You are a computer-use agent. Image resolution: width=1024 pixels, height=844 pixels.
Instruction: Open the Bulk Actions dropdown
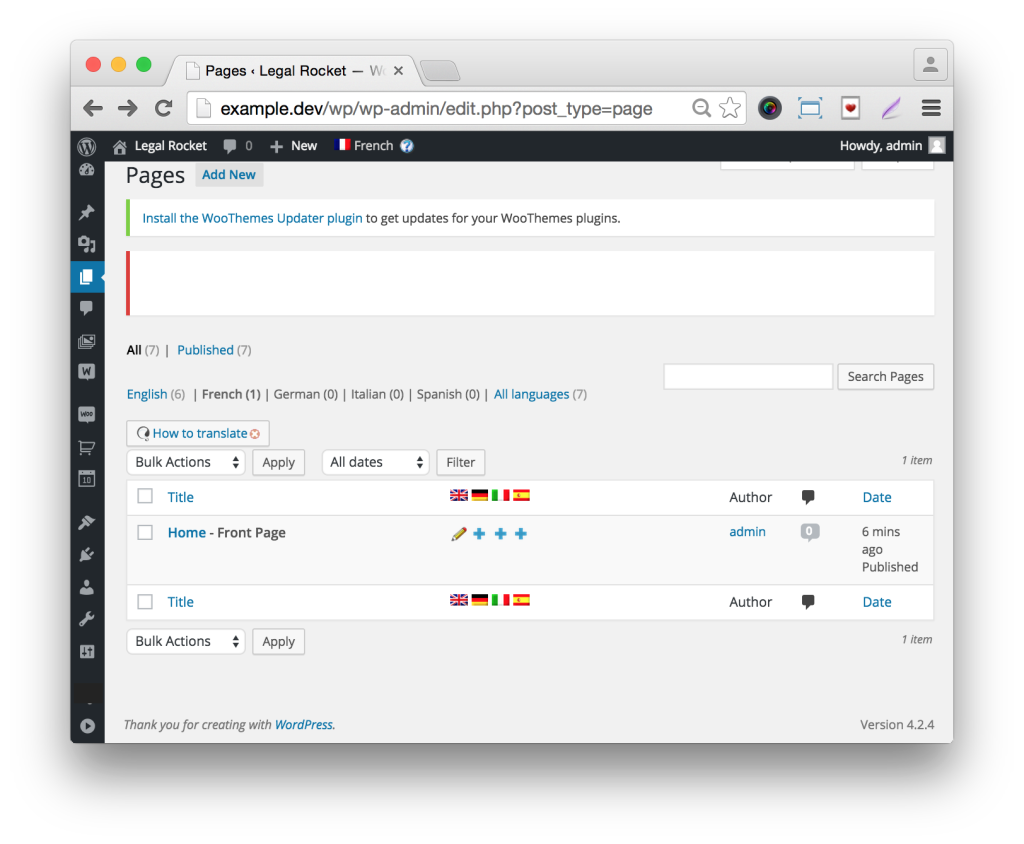coord(185,462)
